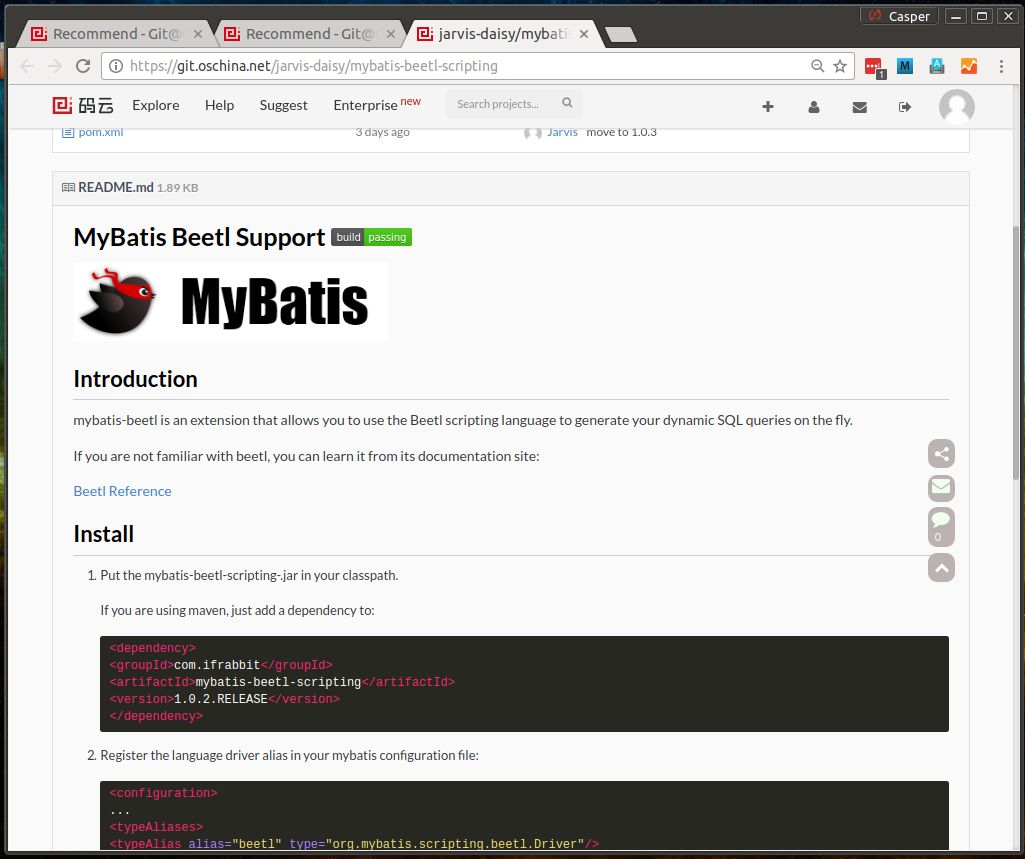The width and height of the screenshot is (1025, 859).
Task: Open the Beetl Reference link
Action: (122, 491)
